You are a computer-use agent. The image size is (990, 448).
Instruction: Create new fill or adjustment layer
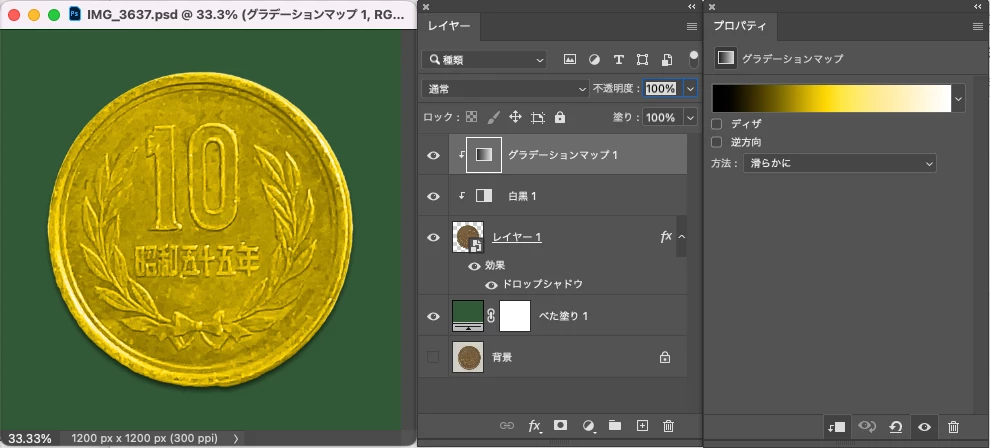(x=588, y=427)
